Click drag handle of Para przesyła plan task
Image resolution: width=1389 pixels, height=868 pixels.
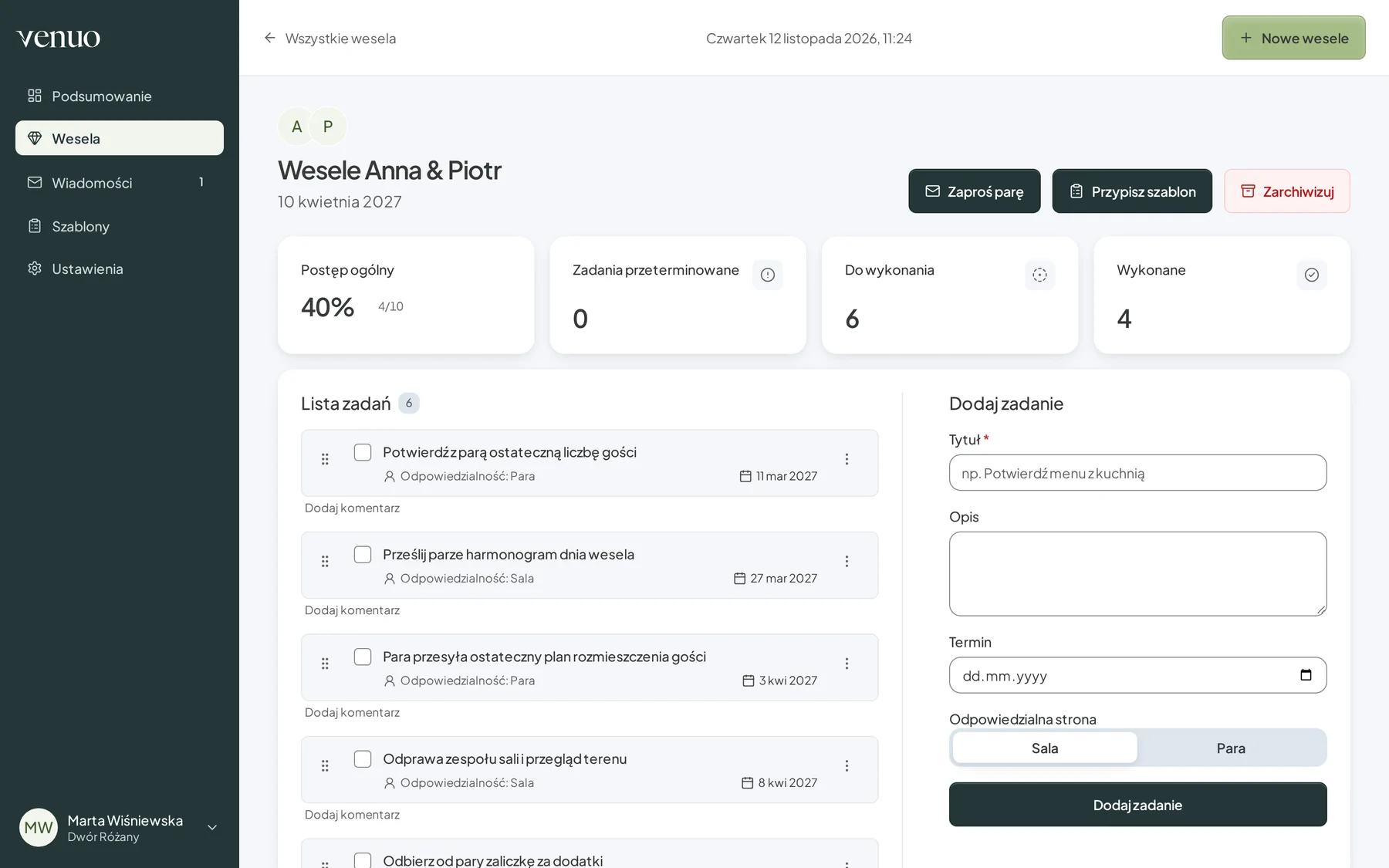point(325,664)
